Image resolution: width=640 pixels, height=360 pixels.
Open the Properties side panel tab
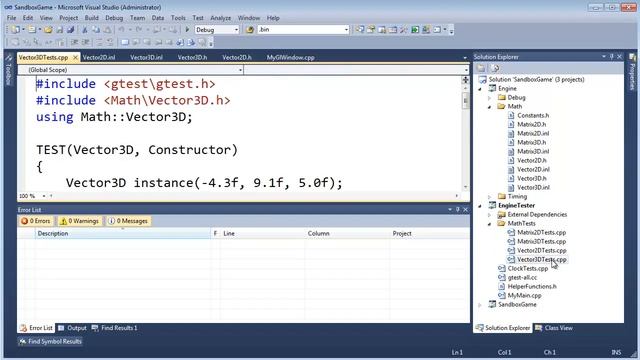633,72
